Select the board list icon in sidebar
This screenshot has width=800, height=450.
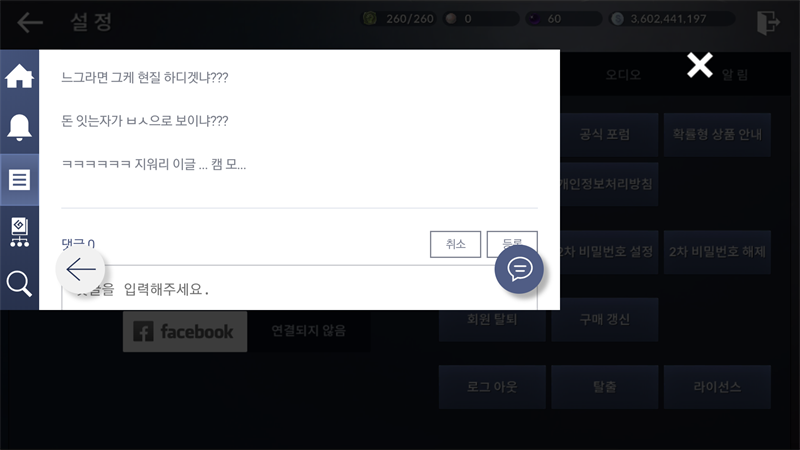coord(19,180)
